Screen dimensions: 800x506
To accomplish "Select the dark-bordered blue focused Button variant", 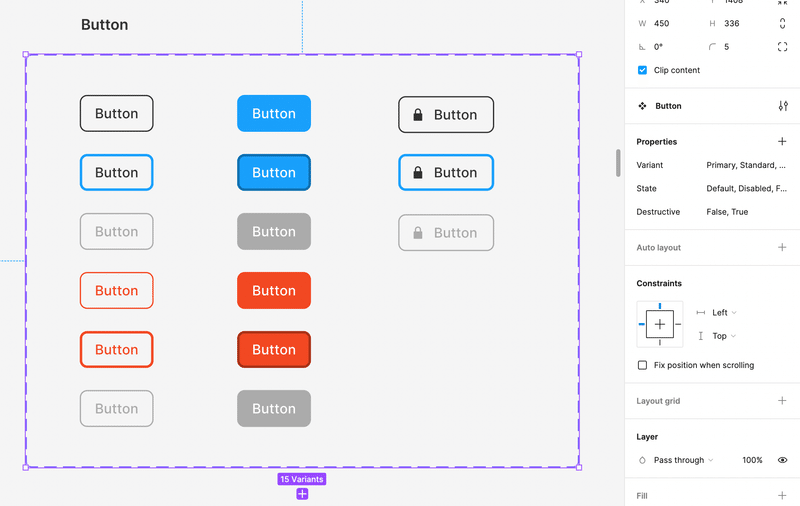I will pos(274,172).
